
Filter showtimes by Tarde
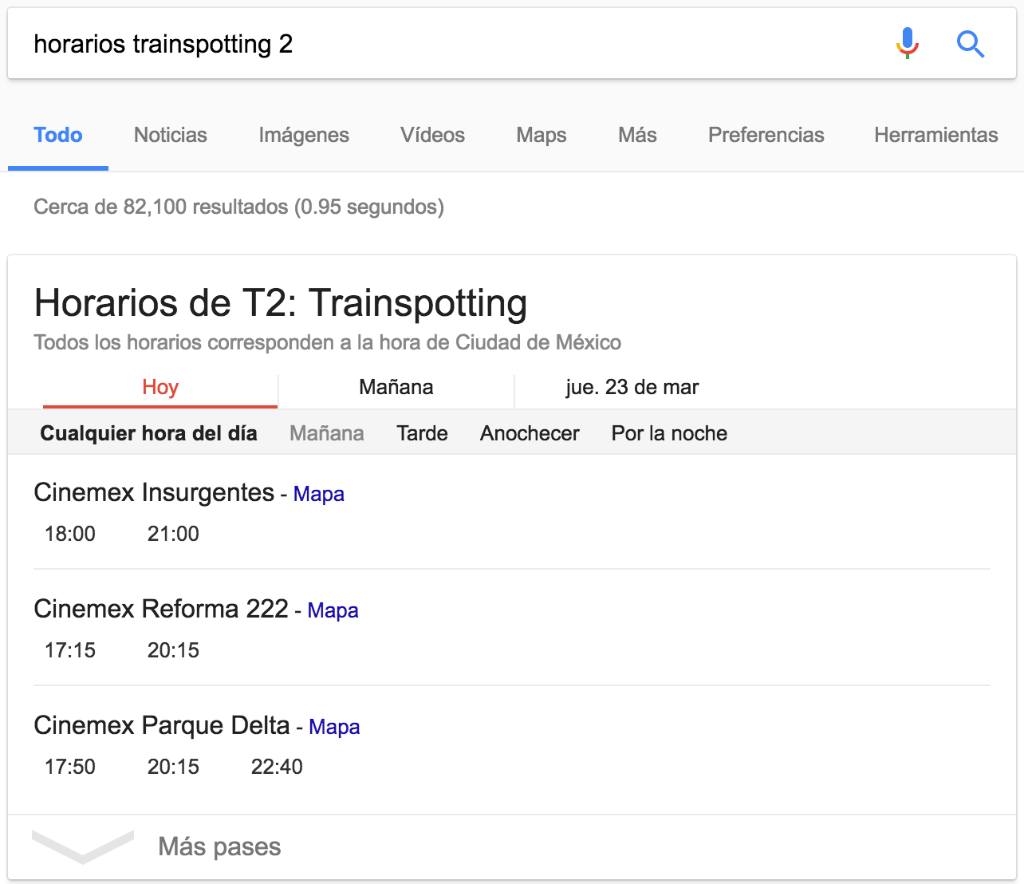pos(422,433)
